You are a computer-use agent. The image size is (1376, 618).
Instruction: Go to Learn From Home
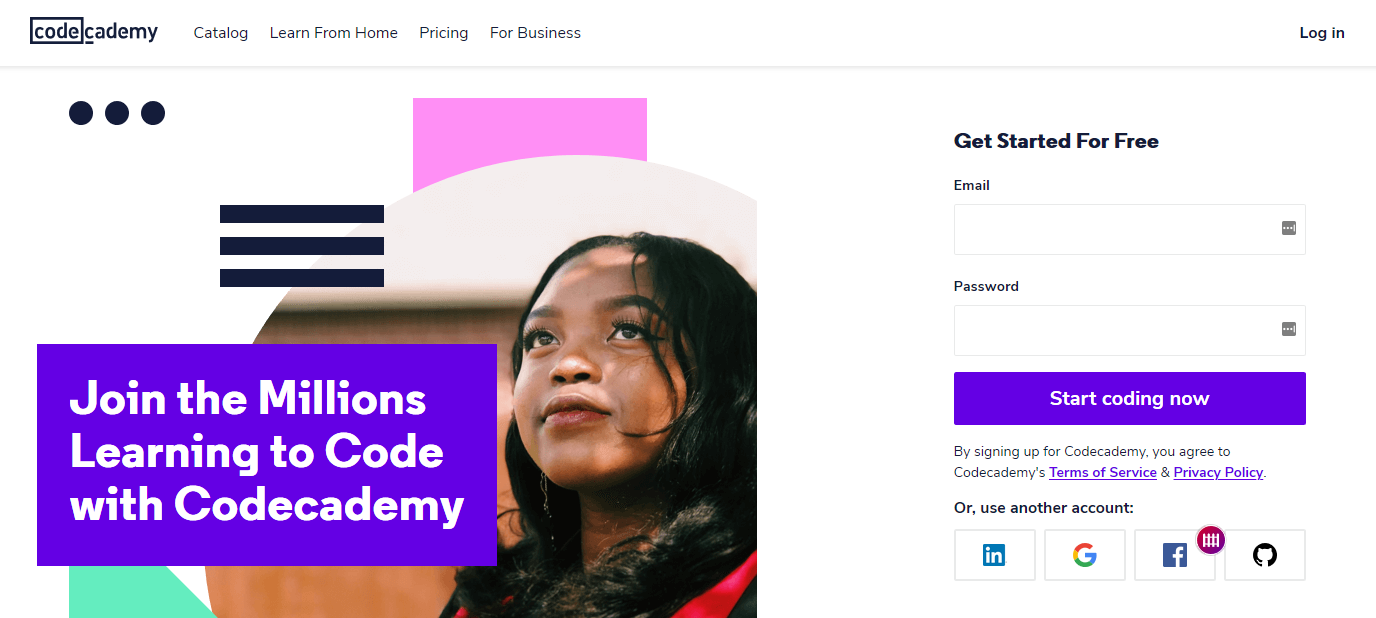334,33
